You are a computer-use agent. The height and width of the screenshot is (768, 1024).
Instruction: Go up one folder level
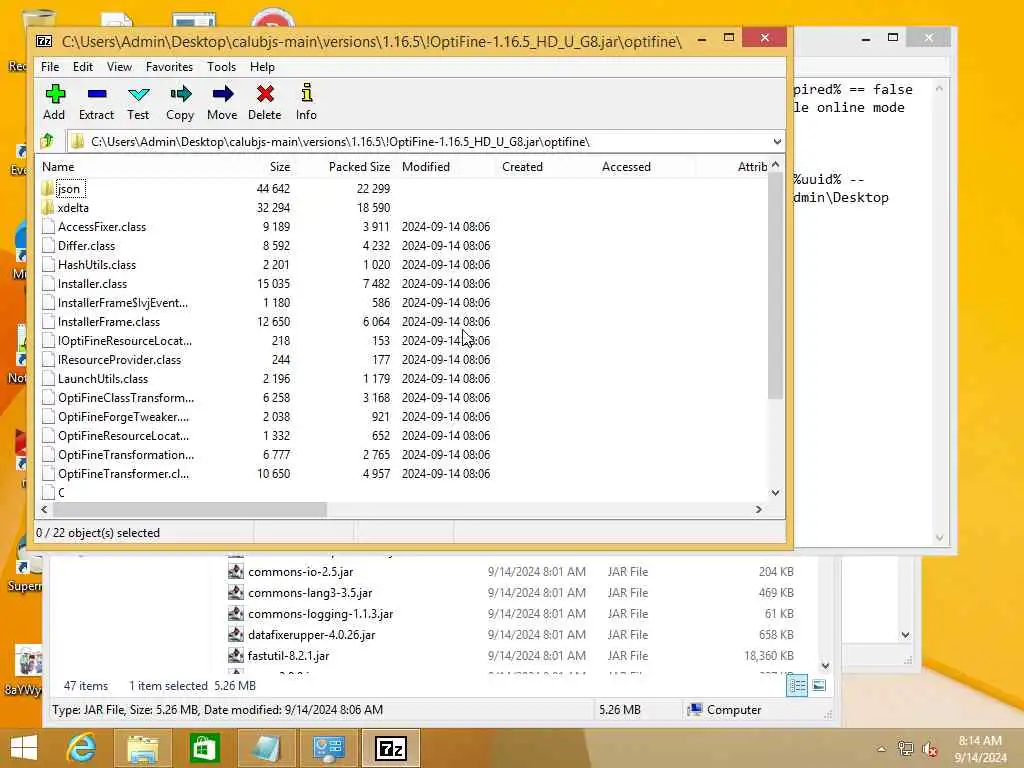[48, 141]
